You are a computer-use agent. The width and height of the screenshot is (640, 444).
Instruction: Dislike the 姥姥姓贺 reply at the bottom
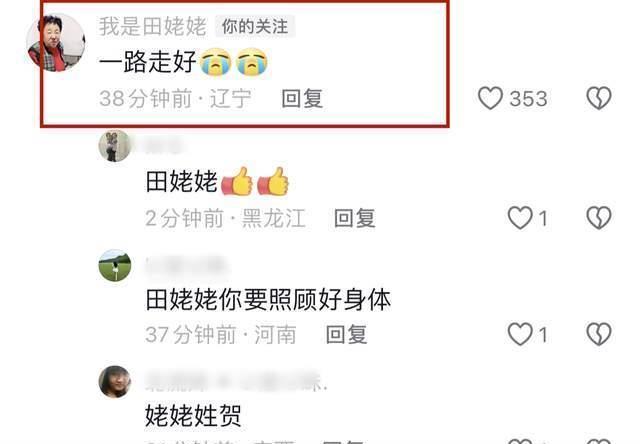pyautogui.click(x=599, y=442)
